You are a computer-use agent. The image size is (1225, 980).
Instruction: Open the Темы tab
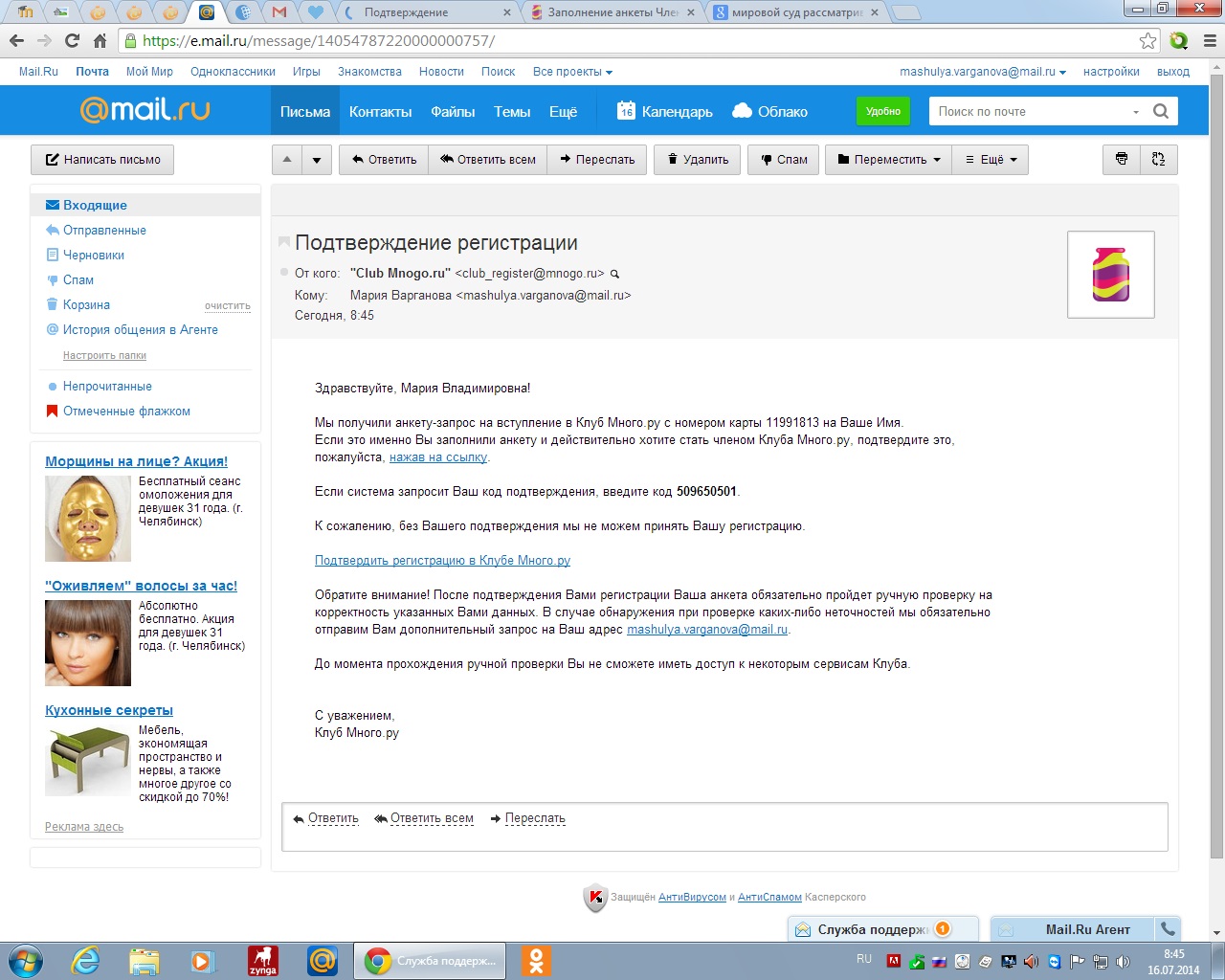coord(512,111)
